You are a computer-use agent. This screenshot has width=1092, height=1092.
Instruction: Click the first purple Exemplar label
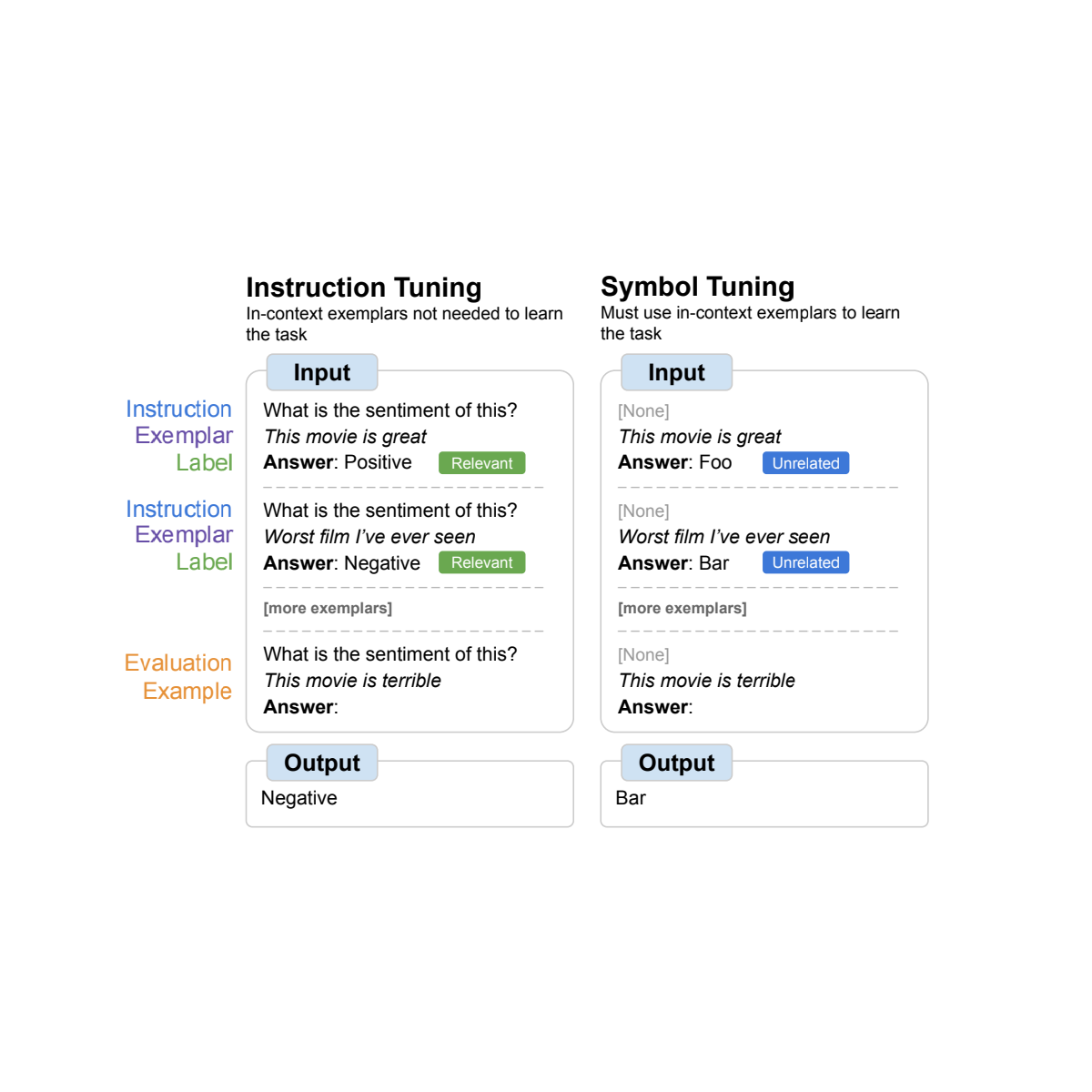tap(184, 436)
